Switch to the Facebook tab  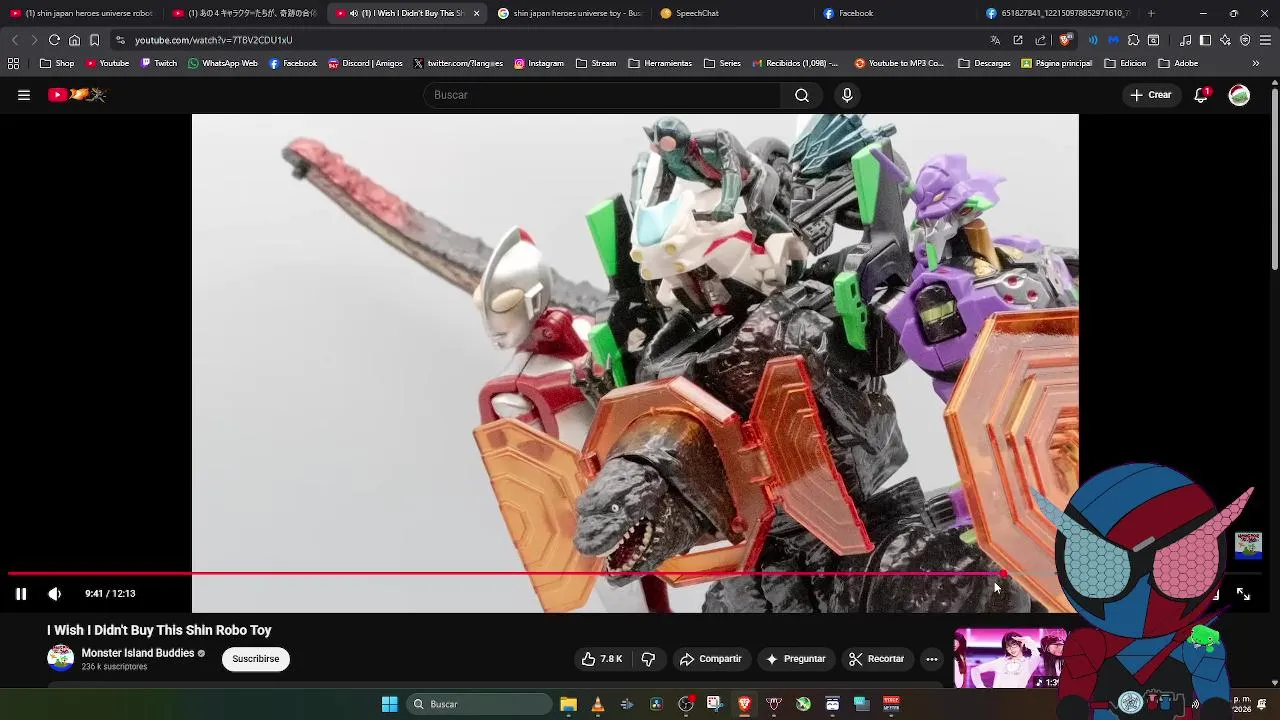897,13
